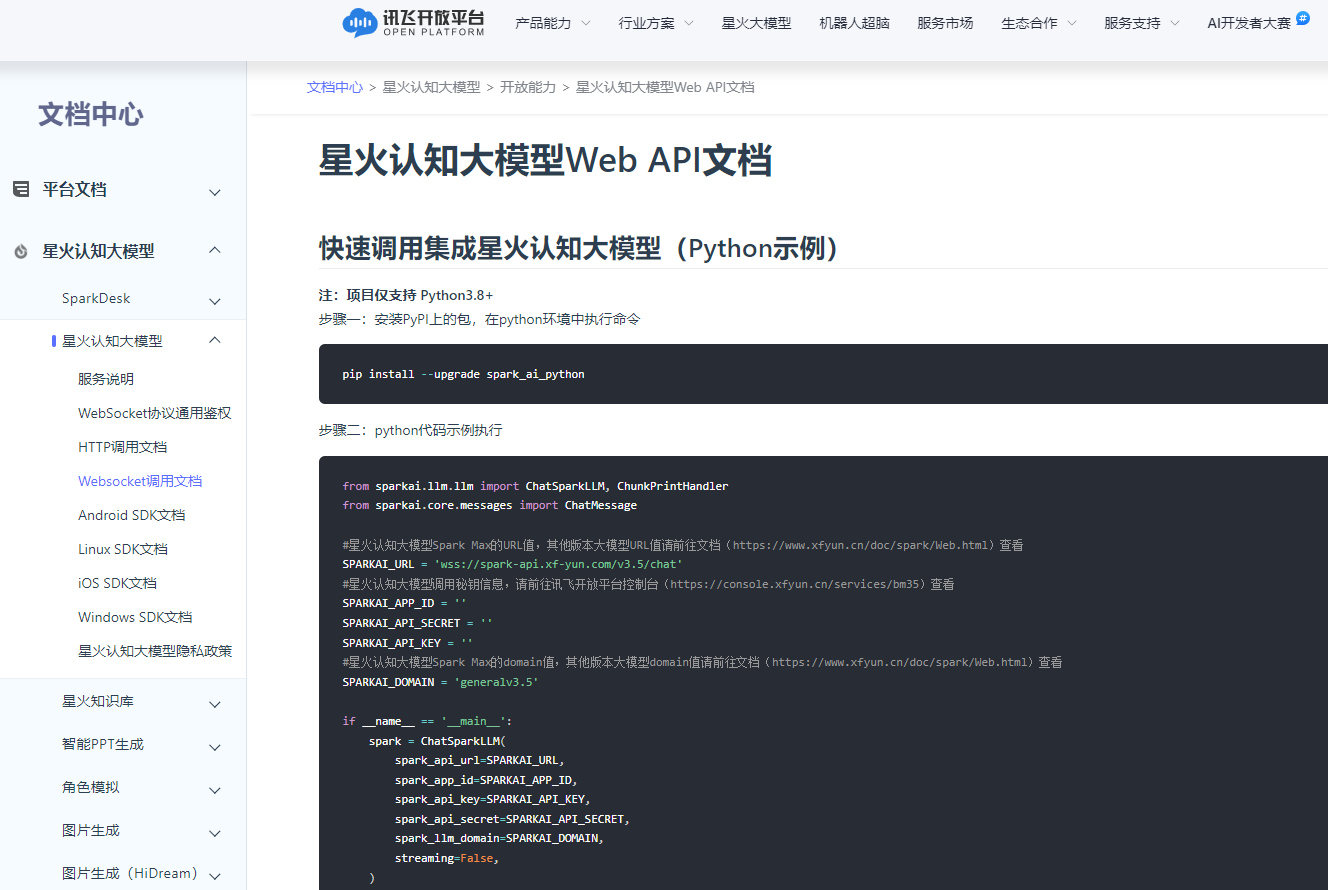
Task: Go to 星火大模型 in top navigation
Action: 756,23
